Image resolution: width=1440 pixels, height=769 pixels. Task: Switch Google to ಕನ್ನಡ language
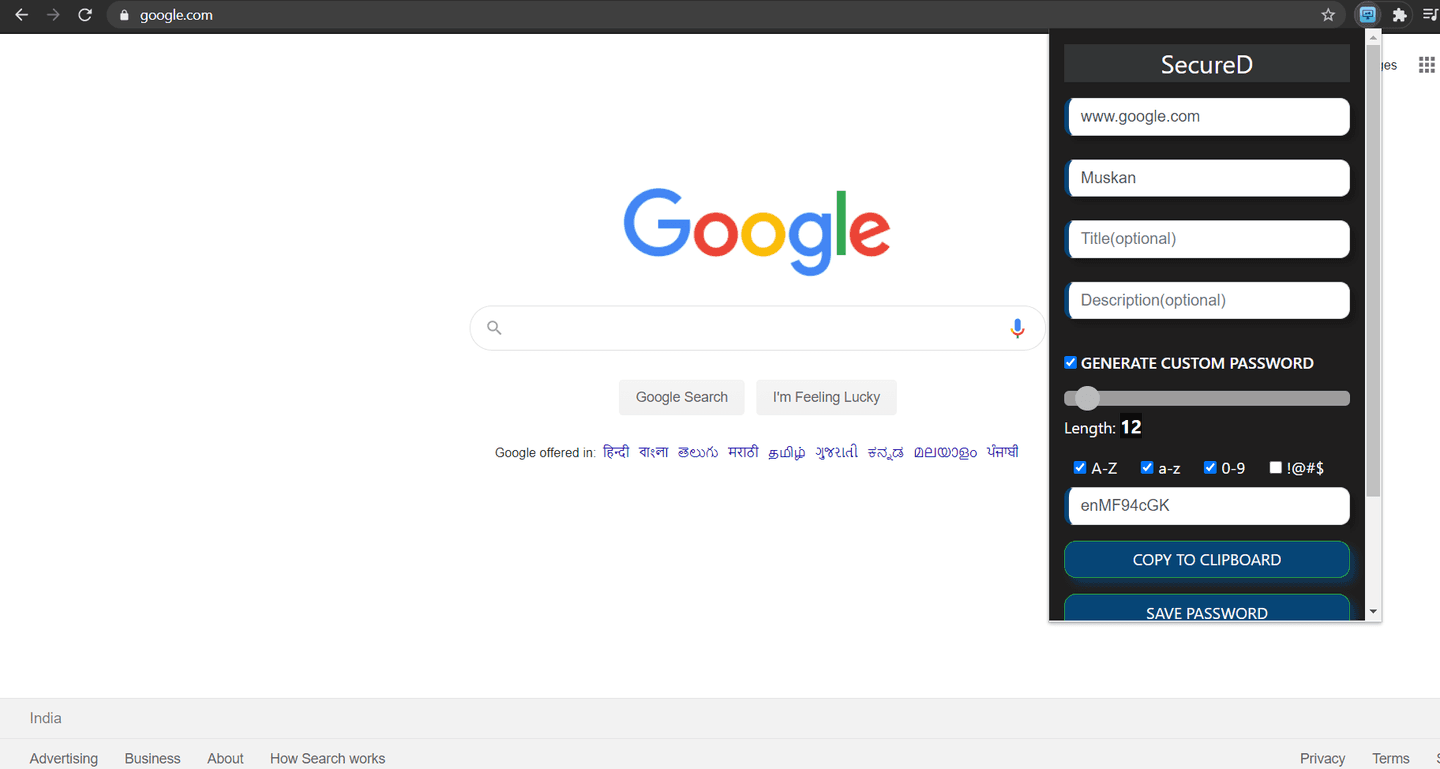pyautogui.click(x=885, y=452)
